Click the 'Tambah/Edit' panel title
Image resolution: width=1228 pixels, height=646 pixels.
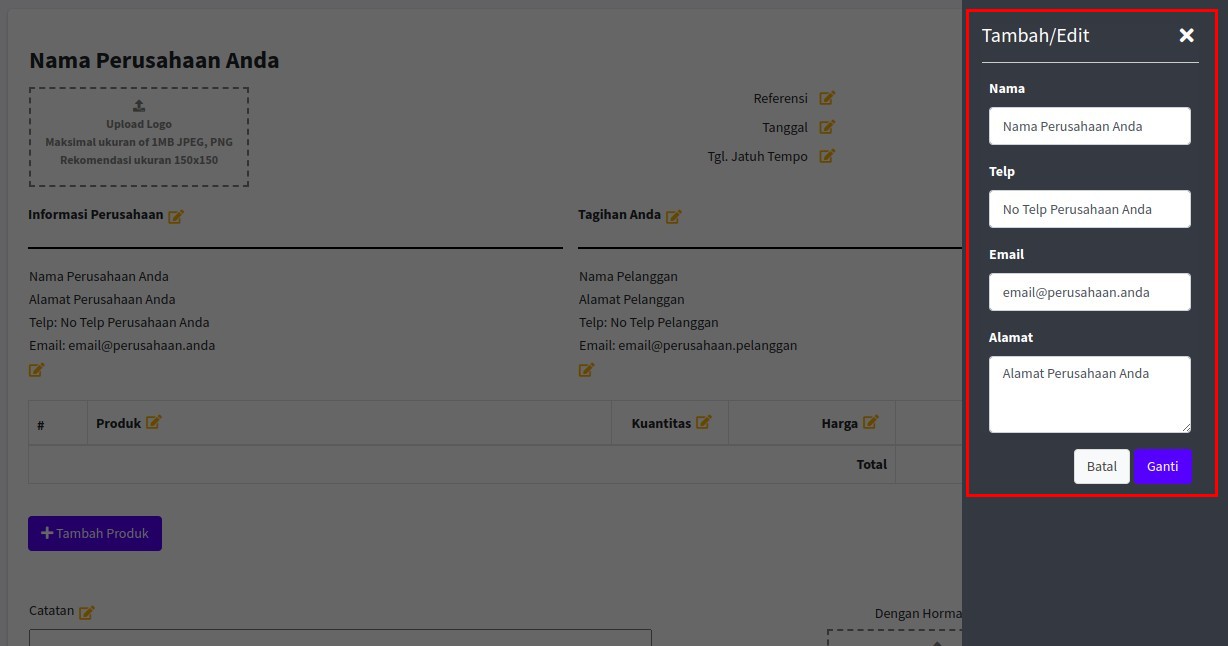click(1035, 35)
